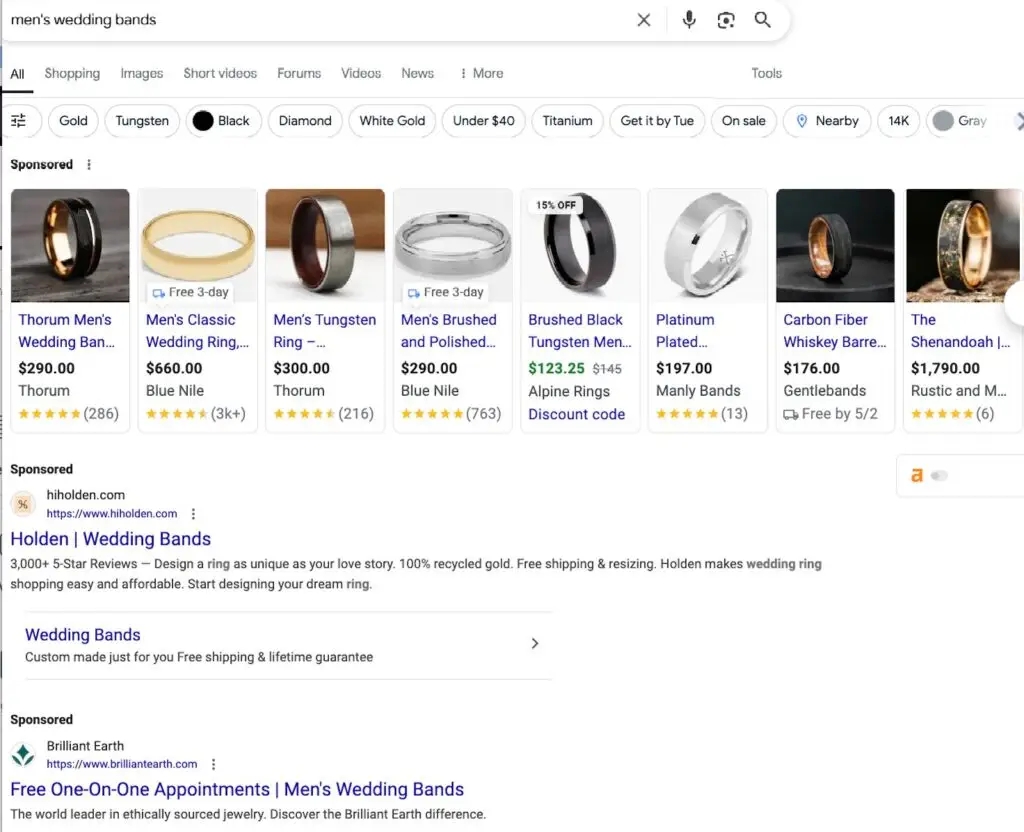
Task: Click the Brilliant Earth favicon
Action: tap(22, 755)
